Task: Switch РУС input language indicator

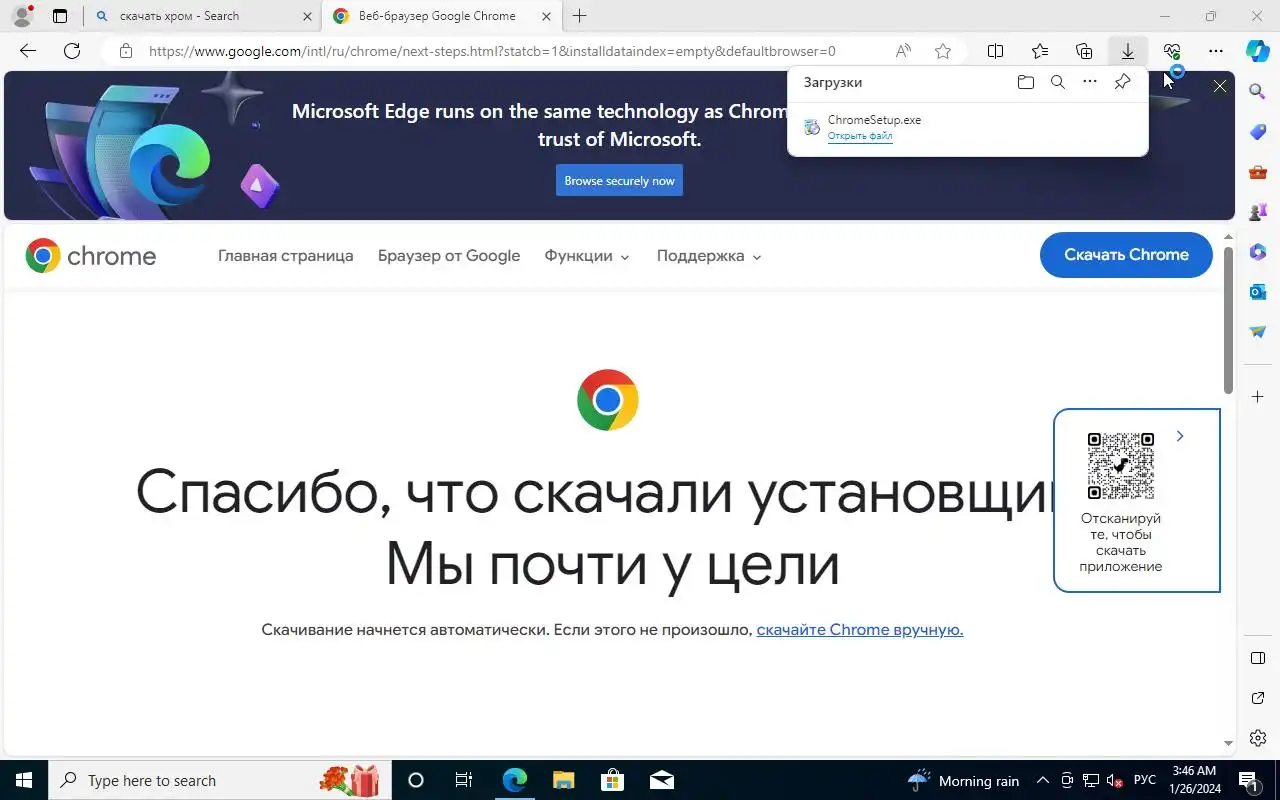Action: pyautogui.click(x=1145, y=781)
